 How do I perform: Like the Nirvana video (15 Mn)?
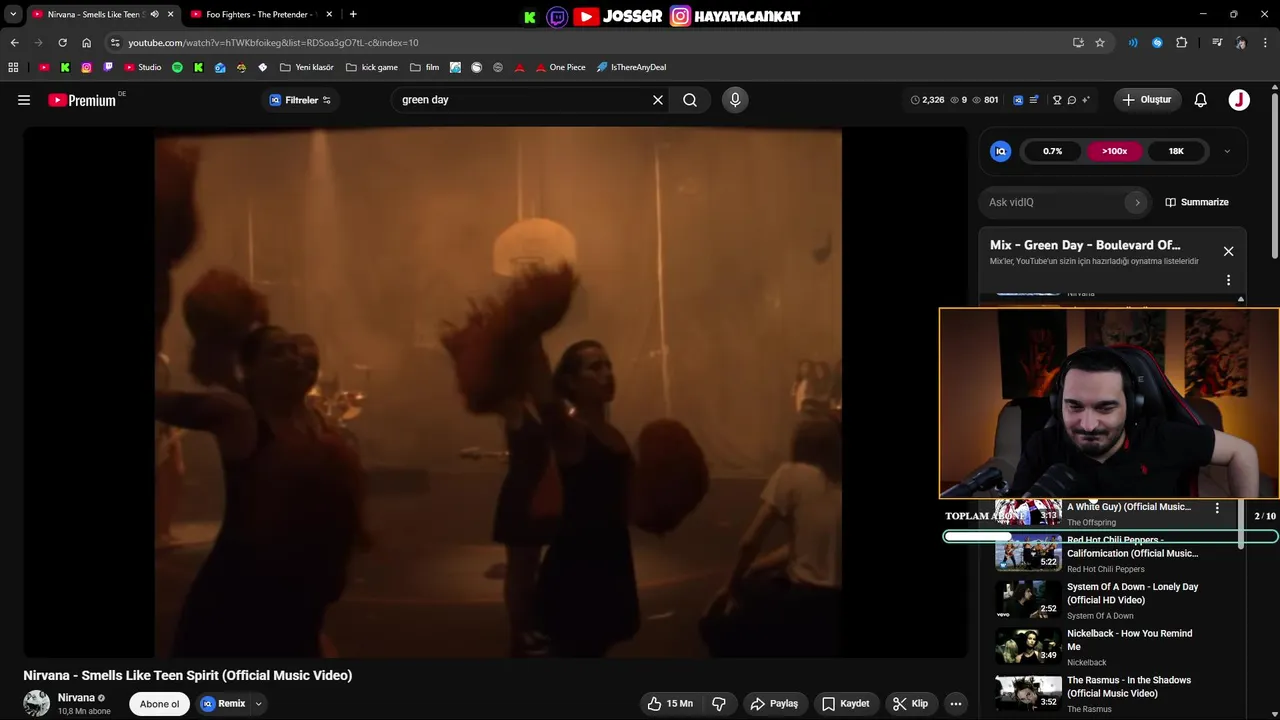[670, 704]
